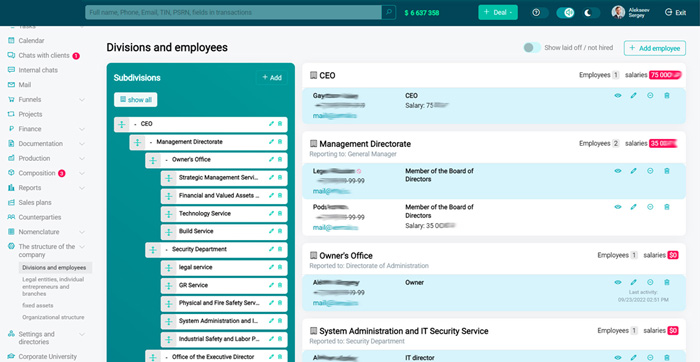Click Add in Subdivisions panel

tap(272, 78)
